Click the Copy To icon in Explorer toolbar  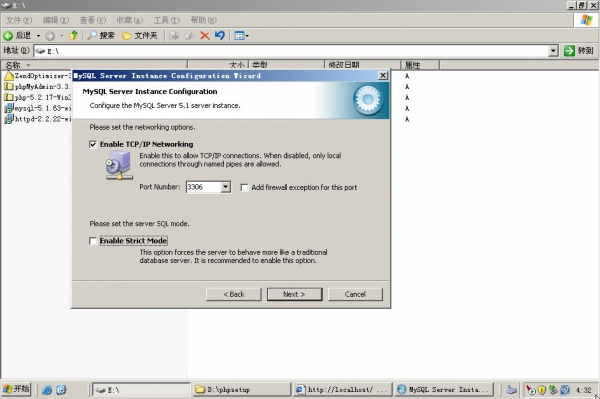point(189,36)
